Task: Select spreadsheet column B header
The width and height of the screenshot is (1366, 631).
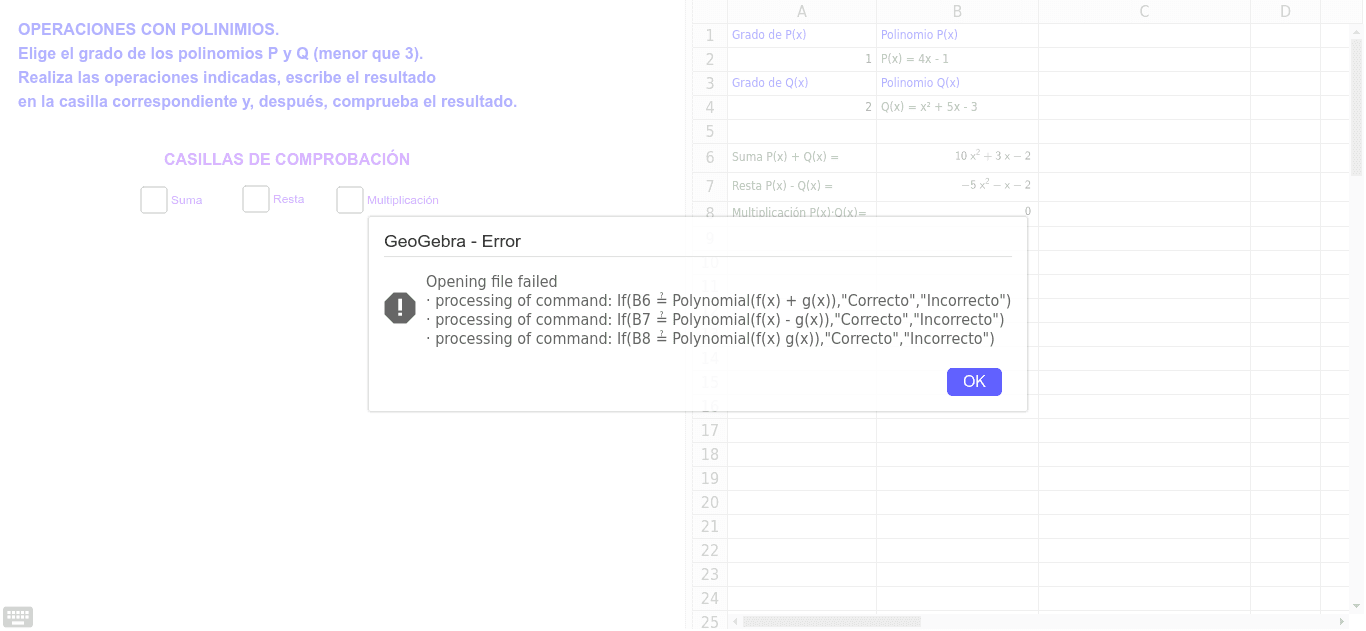Action: [x=958, y=12]
